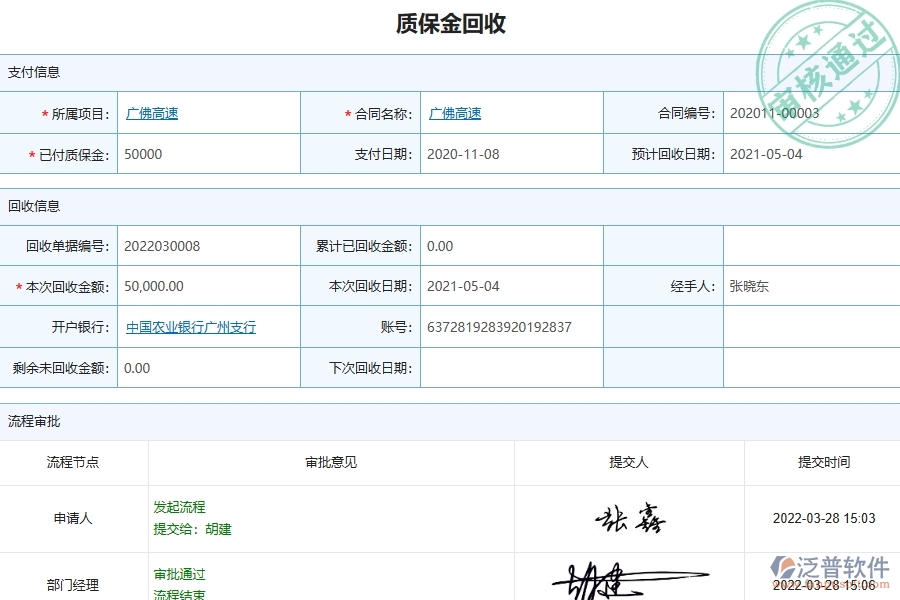Screen dimensions: 900x600
Task: Click the 流程节点 column header
Action: click(74, 463)
